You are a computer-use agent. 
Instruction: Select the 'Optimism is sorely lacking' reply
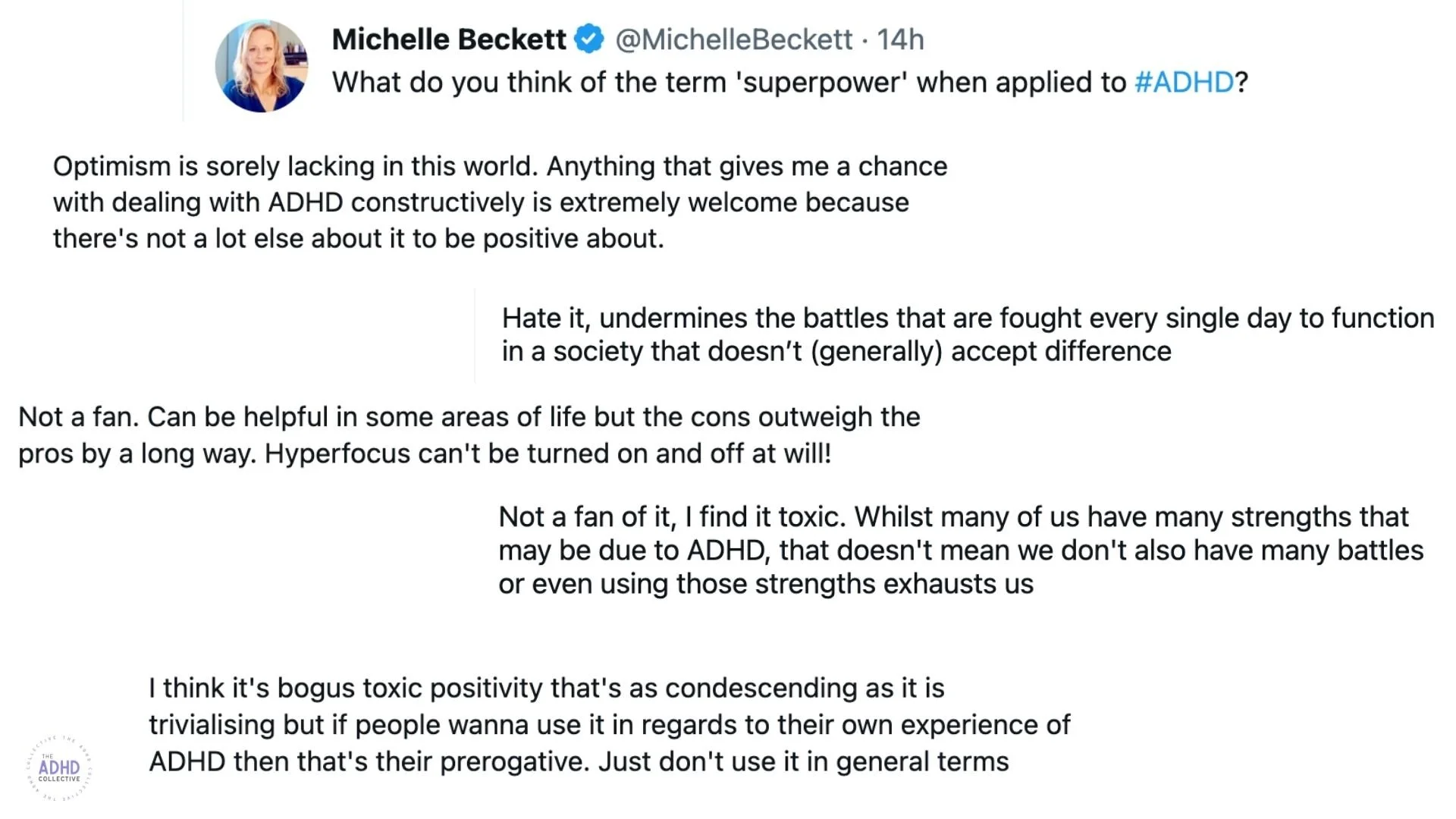pyautogui.click(x=499, y=202)
